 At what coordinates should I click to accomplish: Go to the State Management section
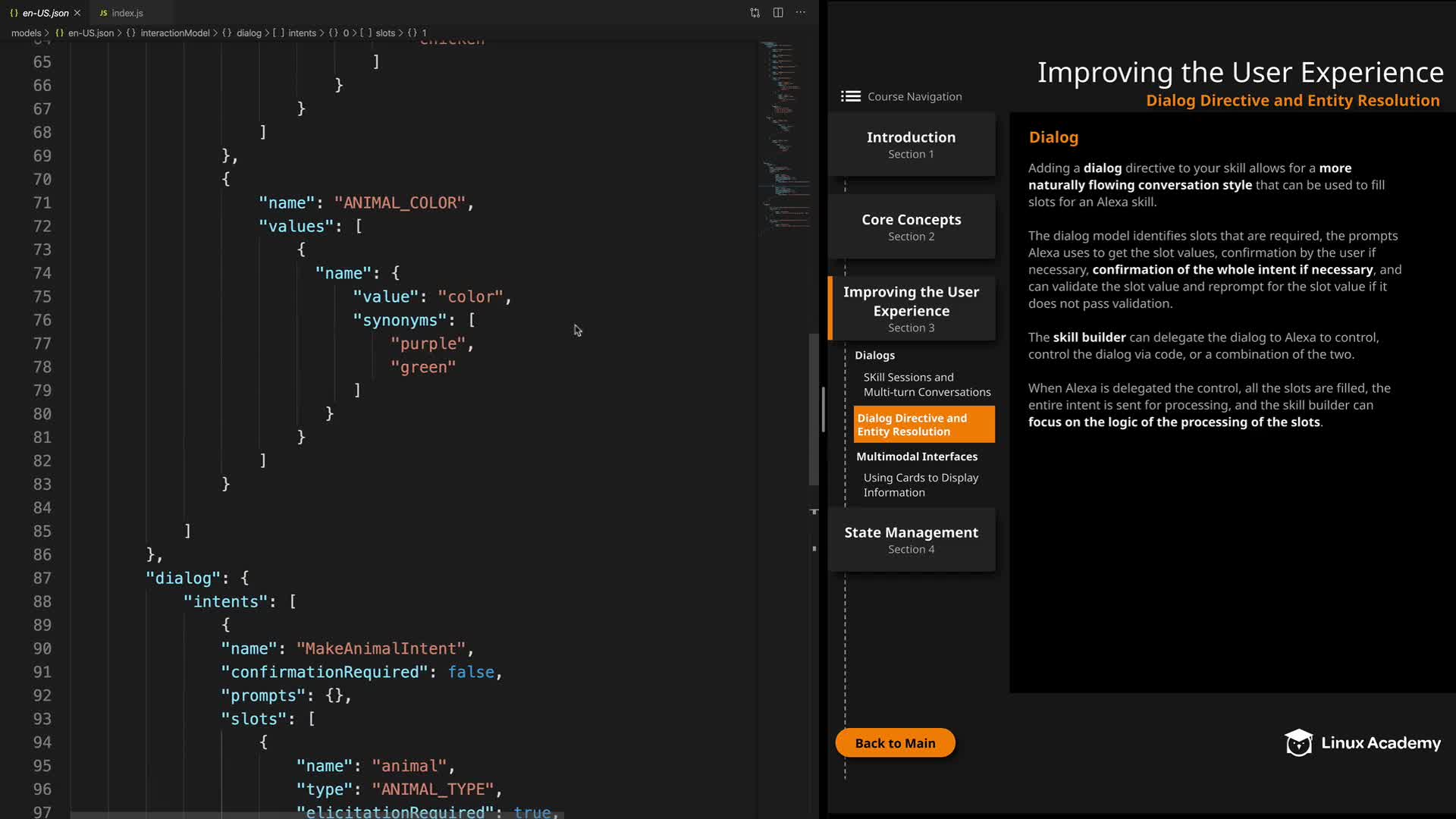(x=911, y=539)
